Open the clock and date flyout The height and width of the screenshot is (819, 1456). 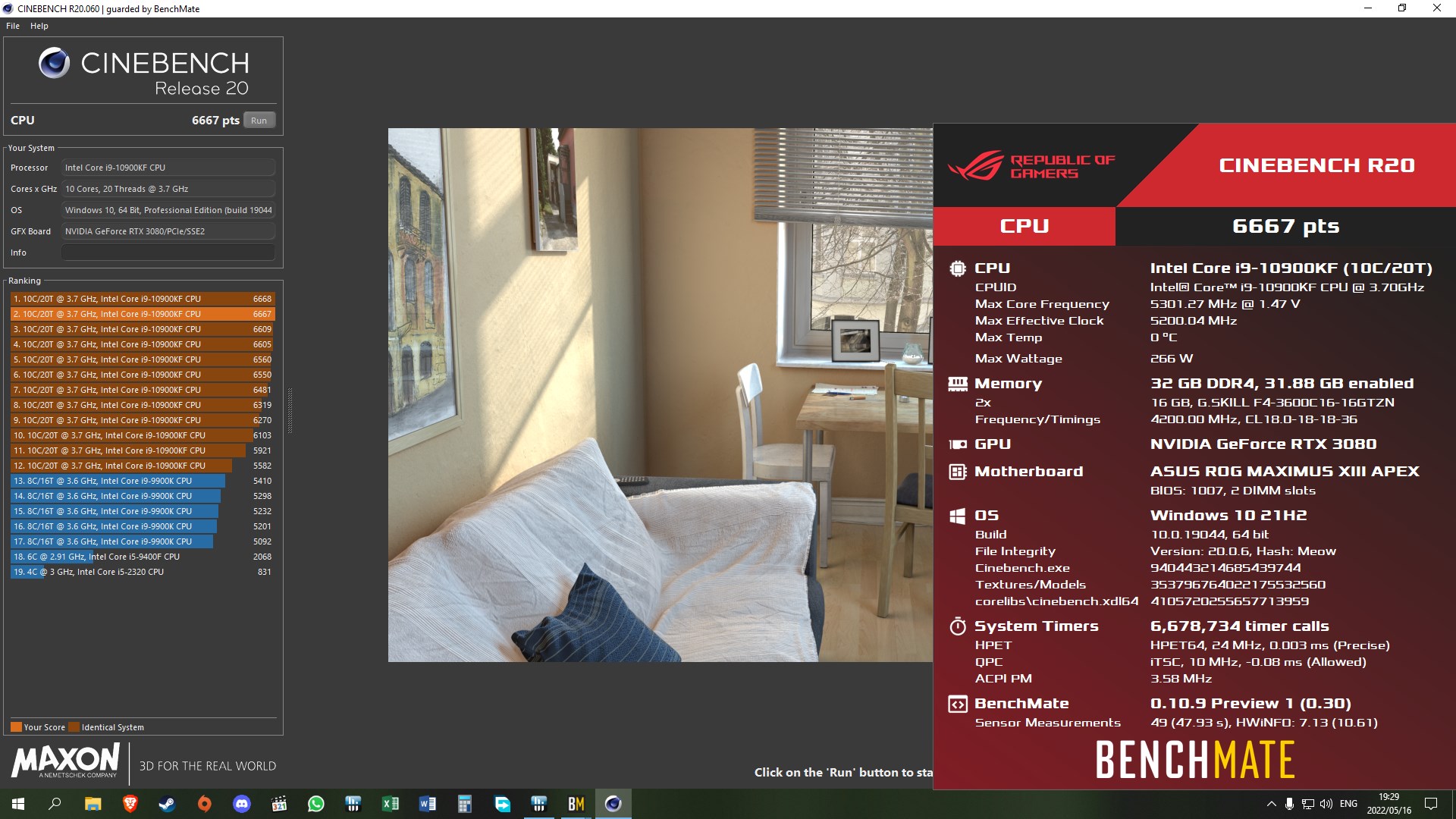click(x=1389, y=804)
